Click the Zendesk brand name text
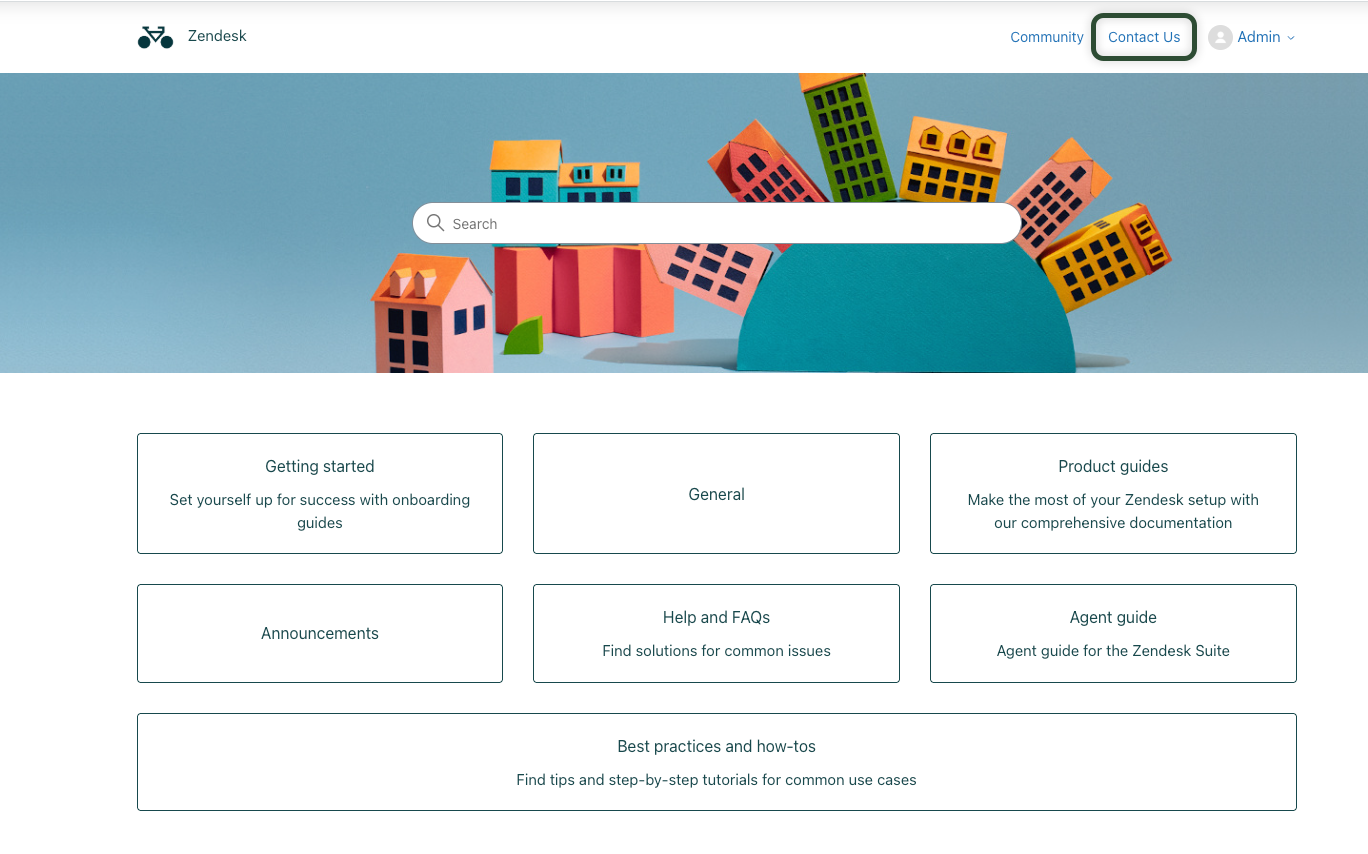Image resolution: width=1368 pixels, height=854 pixels. 217,36
